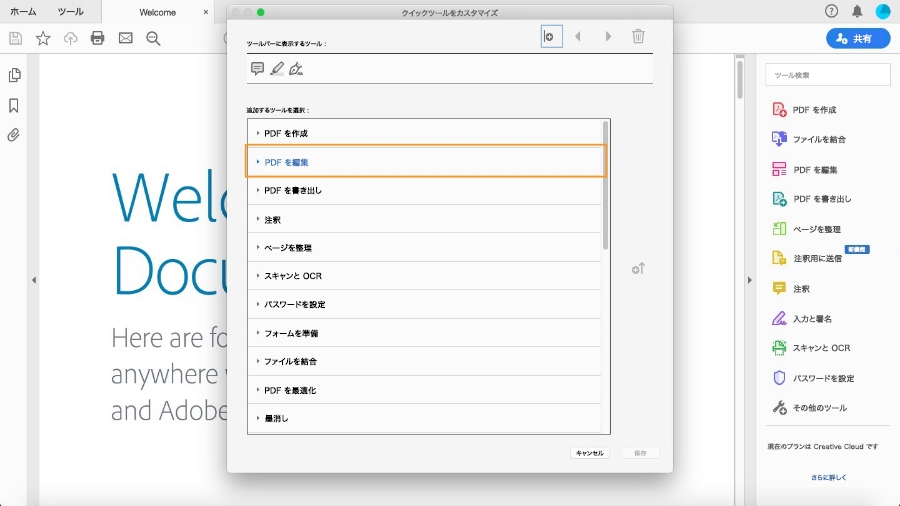Viewport: 900px width, 506px height.
Task: Expand PDF を最適化 category in dialog list
Action: pos(424,390)
